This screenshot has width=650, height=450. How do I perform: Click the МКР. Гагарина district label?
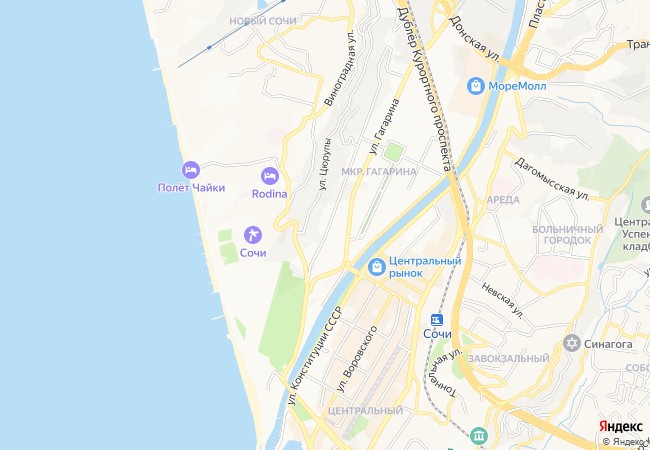click(378, 172)
